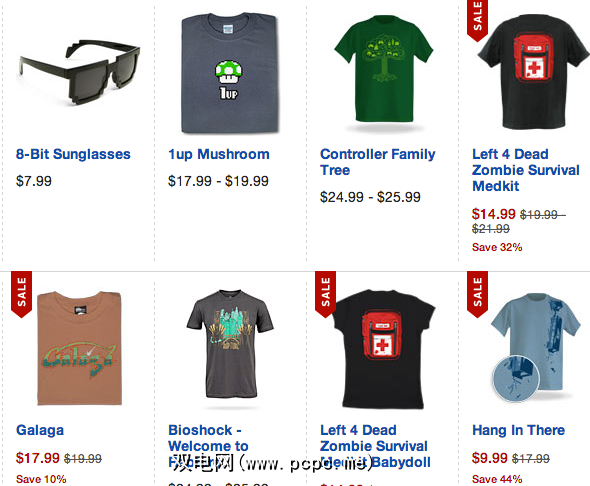
Task: Click the SALE ribbon on Medkit shirt
Action: 477,20
